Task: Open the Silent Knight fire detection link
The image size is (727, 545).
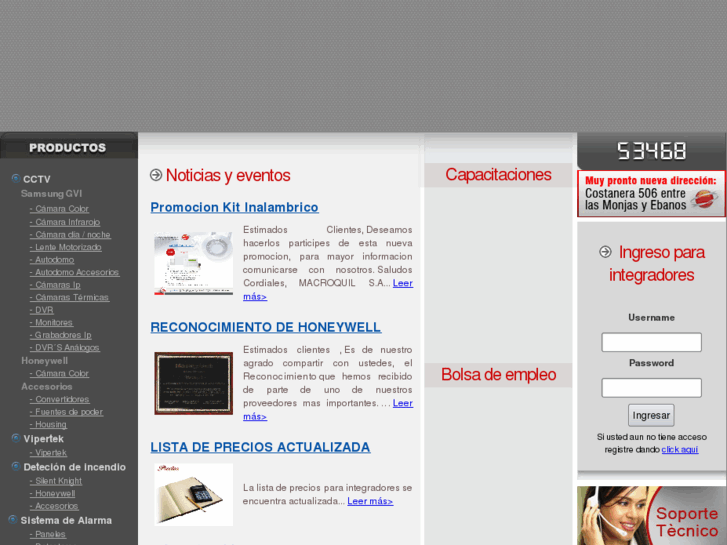Action: click(56, 481)
